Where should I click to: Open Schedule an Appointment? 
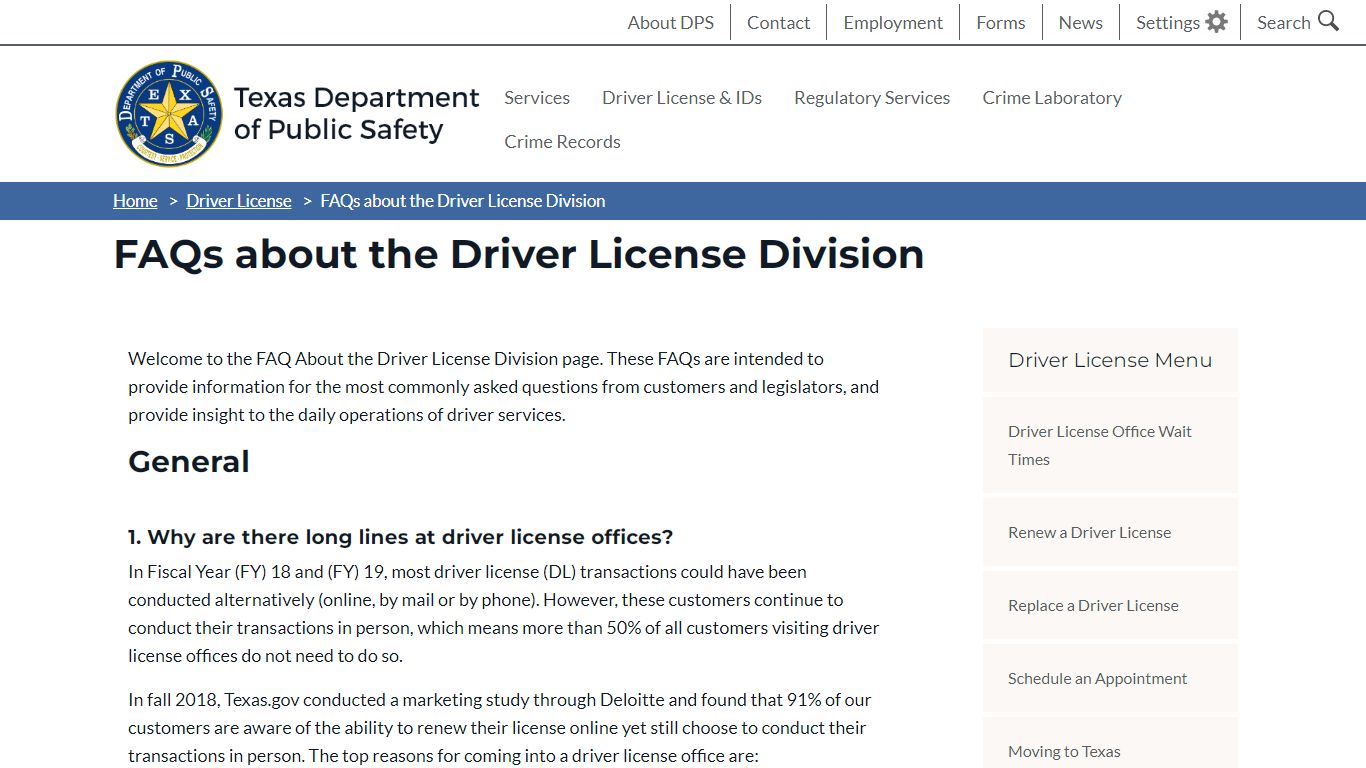pos(1110,678)
